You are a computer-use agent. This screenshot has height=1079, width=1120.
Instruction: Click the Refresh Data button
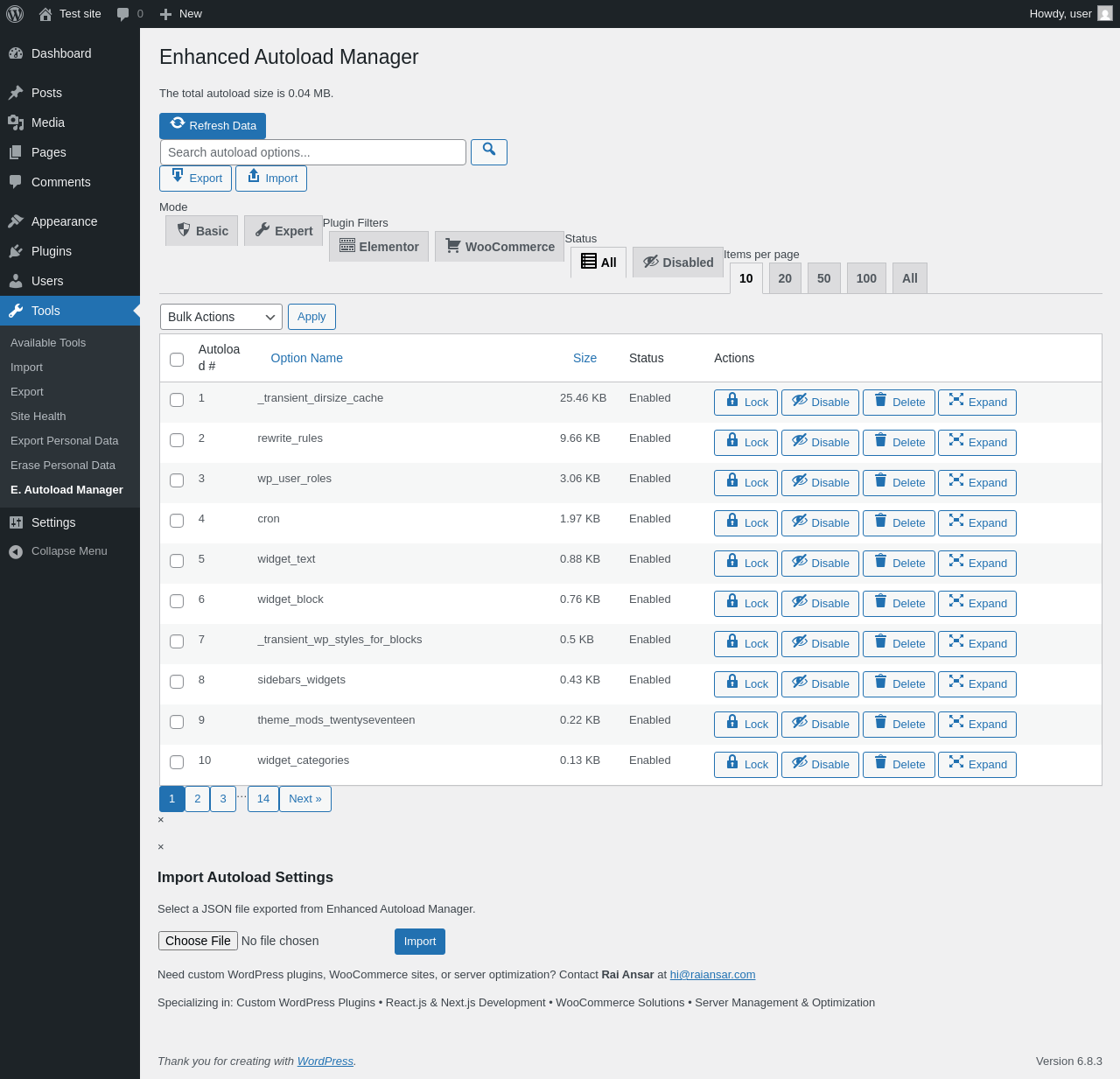(213, 126)
